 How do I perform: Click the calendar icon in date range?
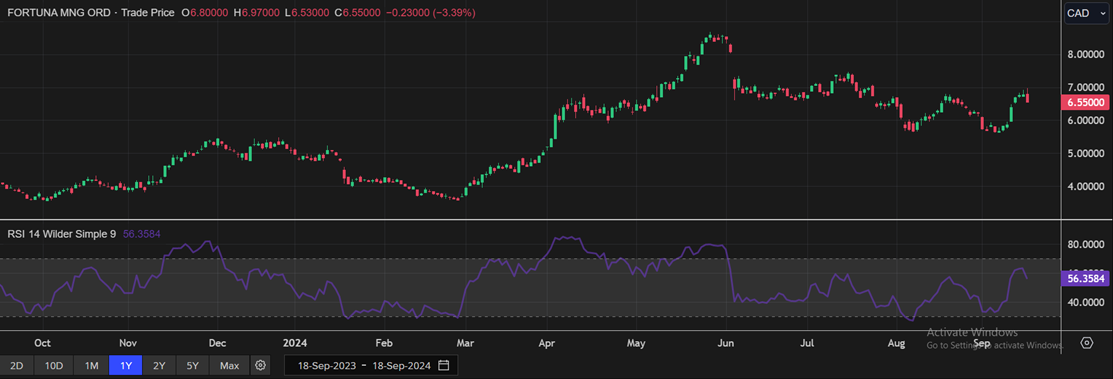444,366
